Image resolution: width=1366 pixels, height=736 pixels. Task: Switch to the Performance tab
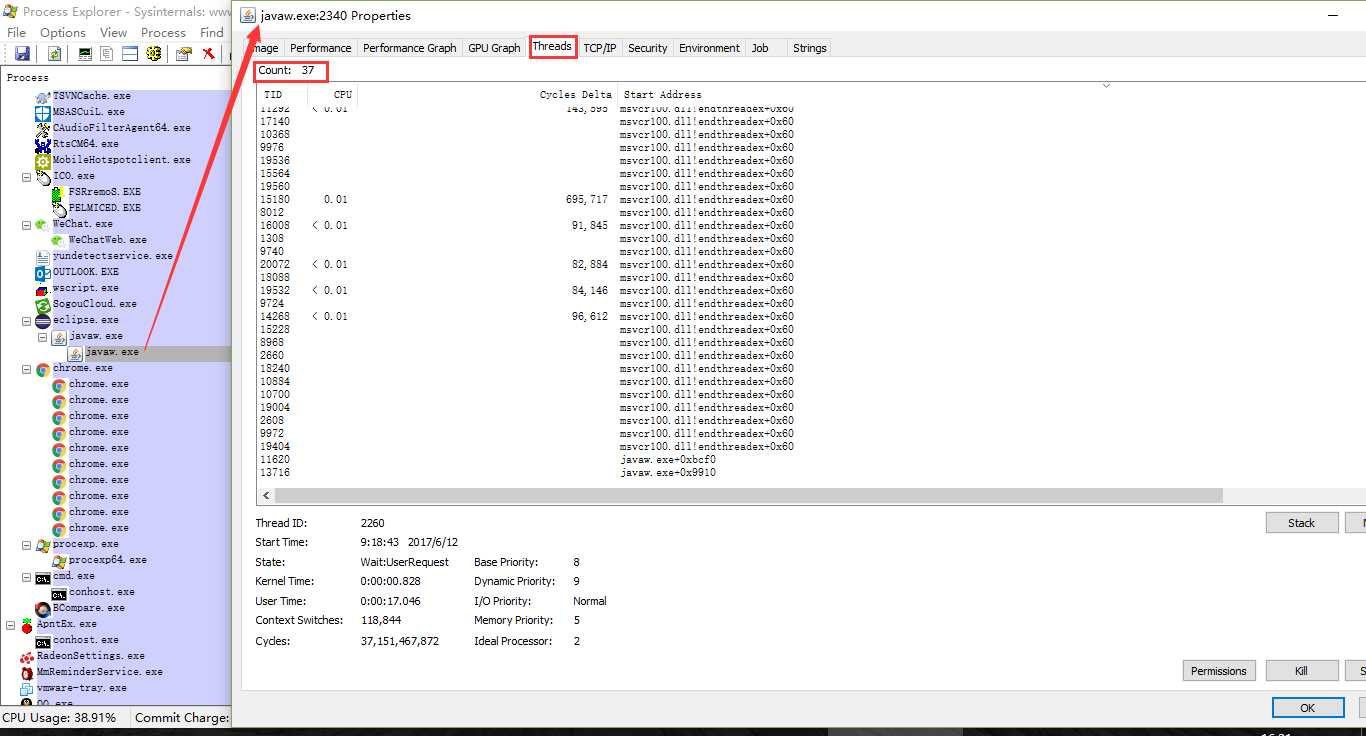[321, 48]
